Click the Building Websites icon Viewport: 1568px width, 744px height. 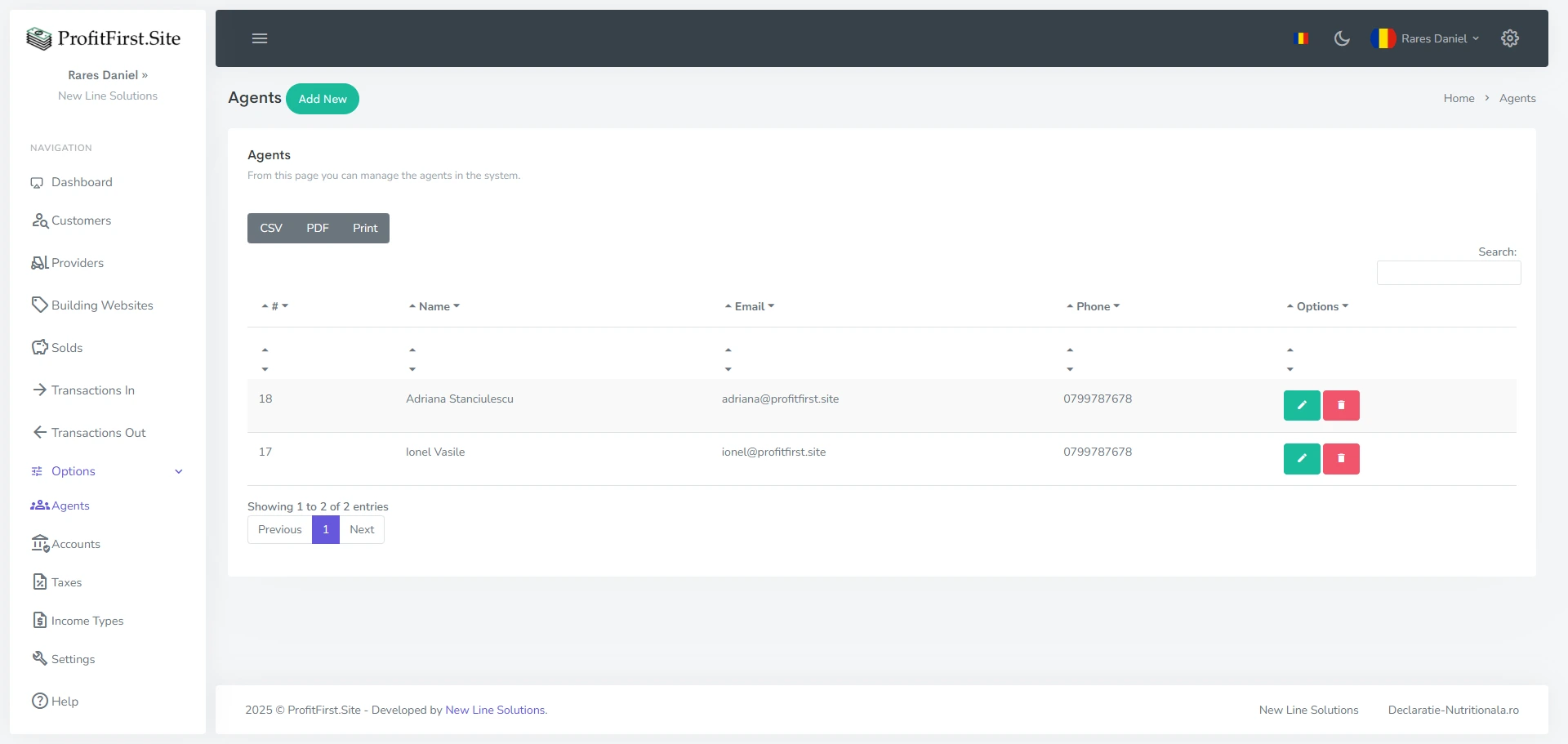[x=39, y=304]
